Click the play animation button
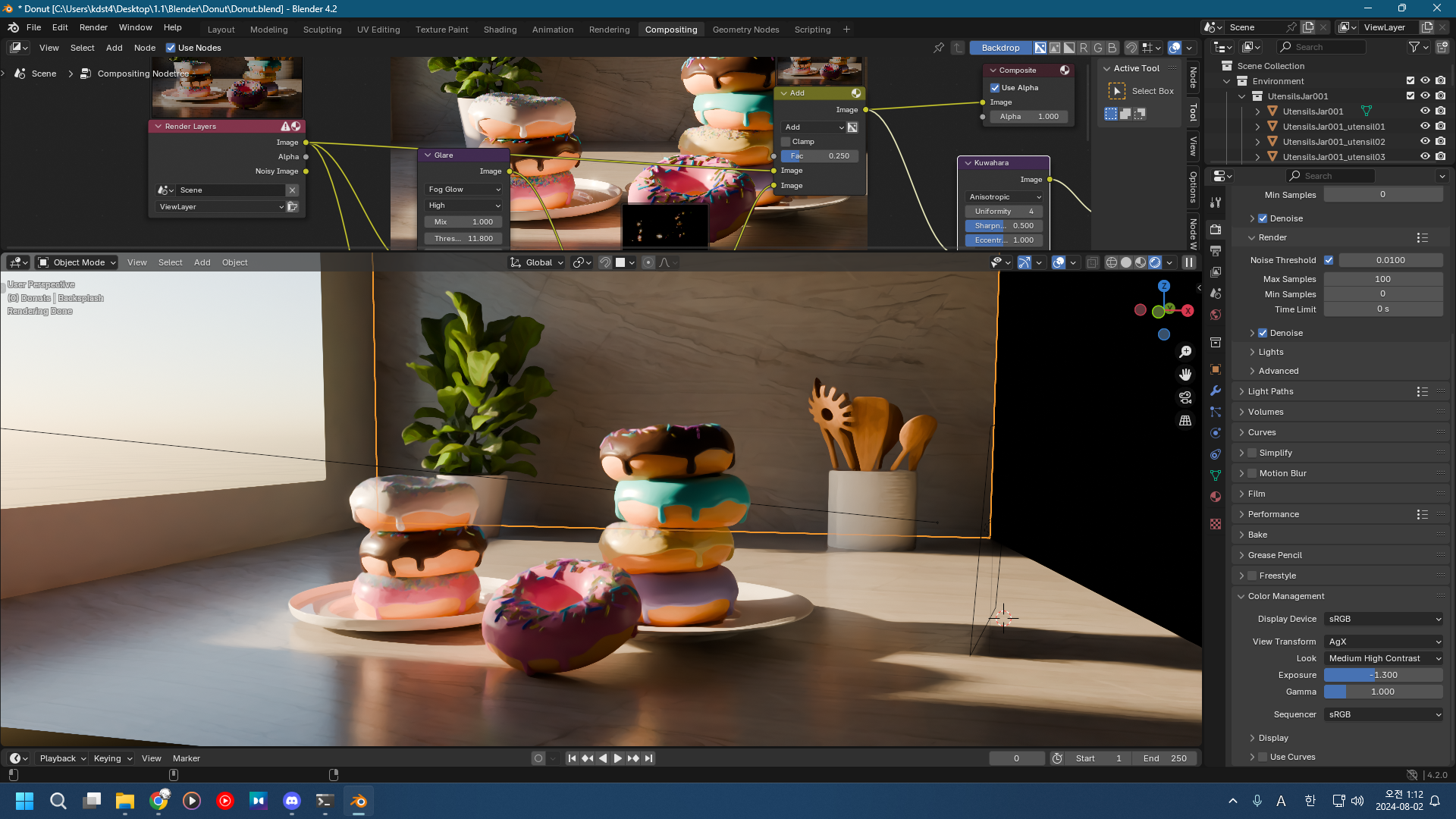 [x=618, y=758]
